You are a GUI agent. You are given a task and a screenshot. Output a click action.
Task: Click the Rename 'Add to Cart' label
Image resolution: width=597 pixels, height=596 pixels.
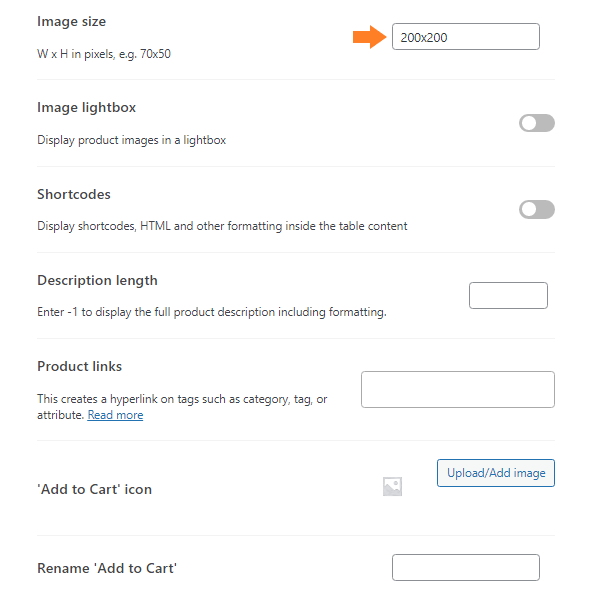coord(107,568)
